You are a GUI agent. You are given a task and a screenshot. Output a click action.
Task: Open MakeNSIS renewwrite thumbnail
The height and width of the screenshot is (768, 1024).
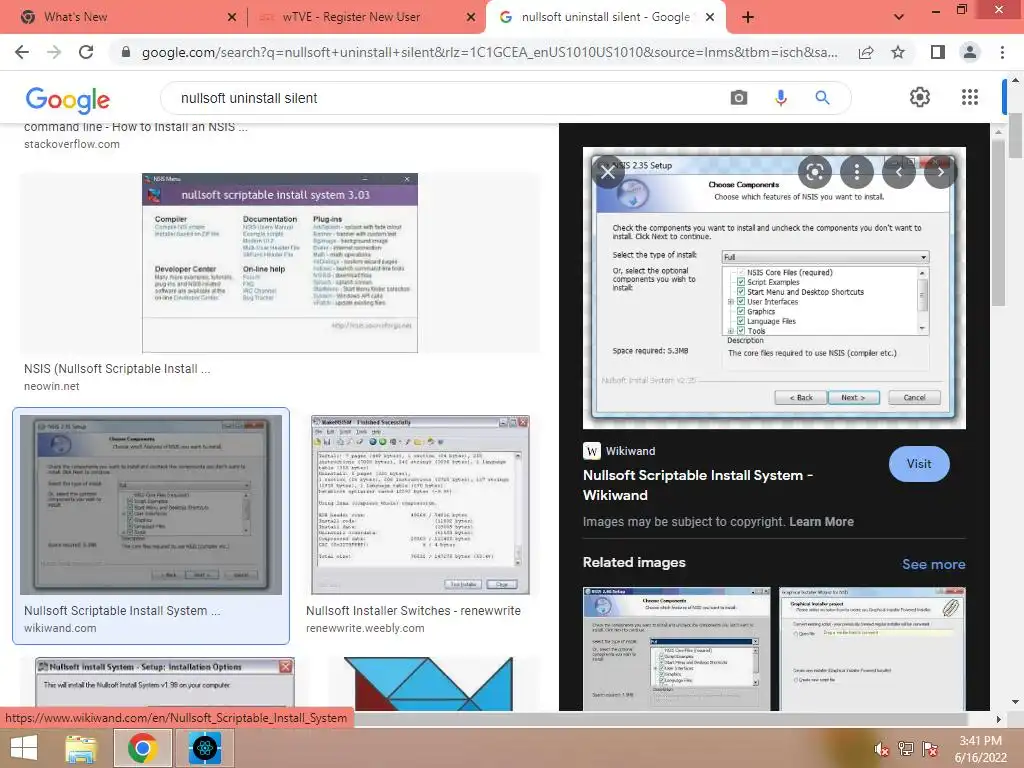(x=420, y=505)
